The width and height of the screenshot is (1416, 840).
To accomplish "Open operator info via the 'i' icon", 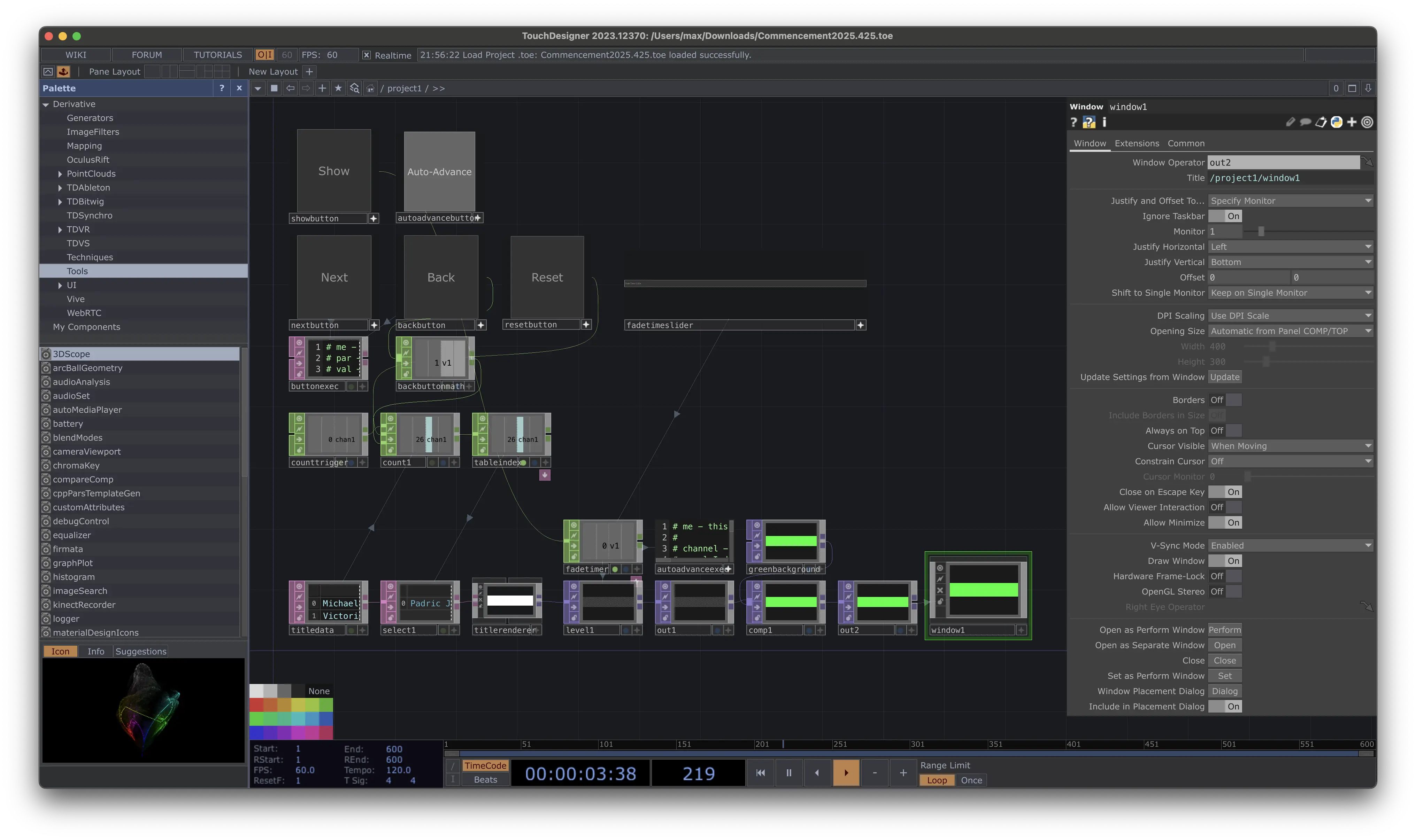I will pos(1104,122).
